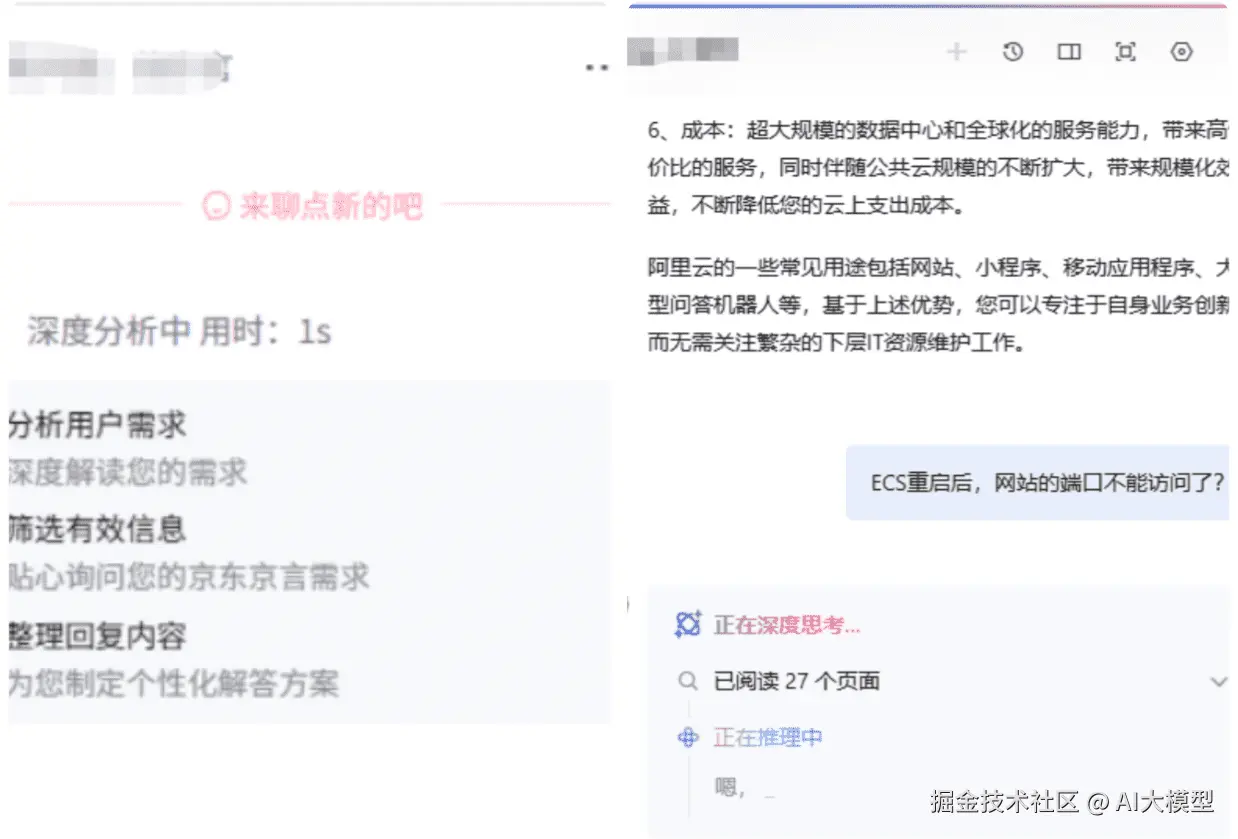Click the 已阅读 27 个页面 text
Image resolution: width=1238 pixels, height=839 pixels.
(x=796, y=682)
